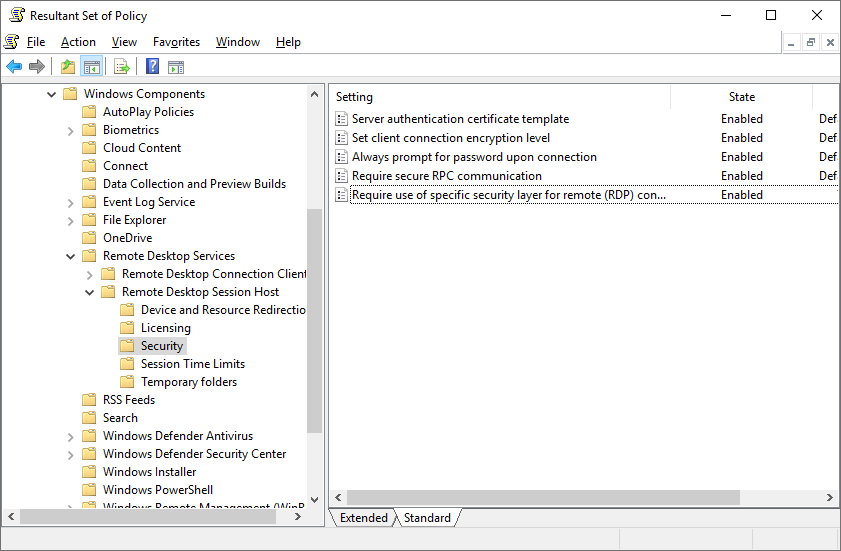841x551 pixels.
Task: Click the Licensing folder icon in tree
Action: tap(127, 328)
